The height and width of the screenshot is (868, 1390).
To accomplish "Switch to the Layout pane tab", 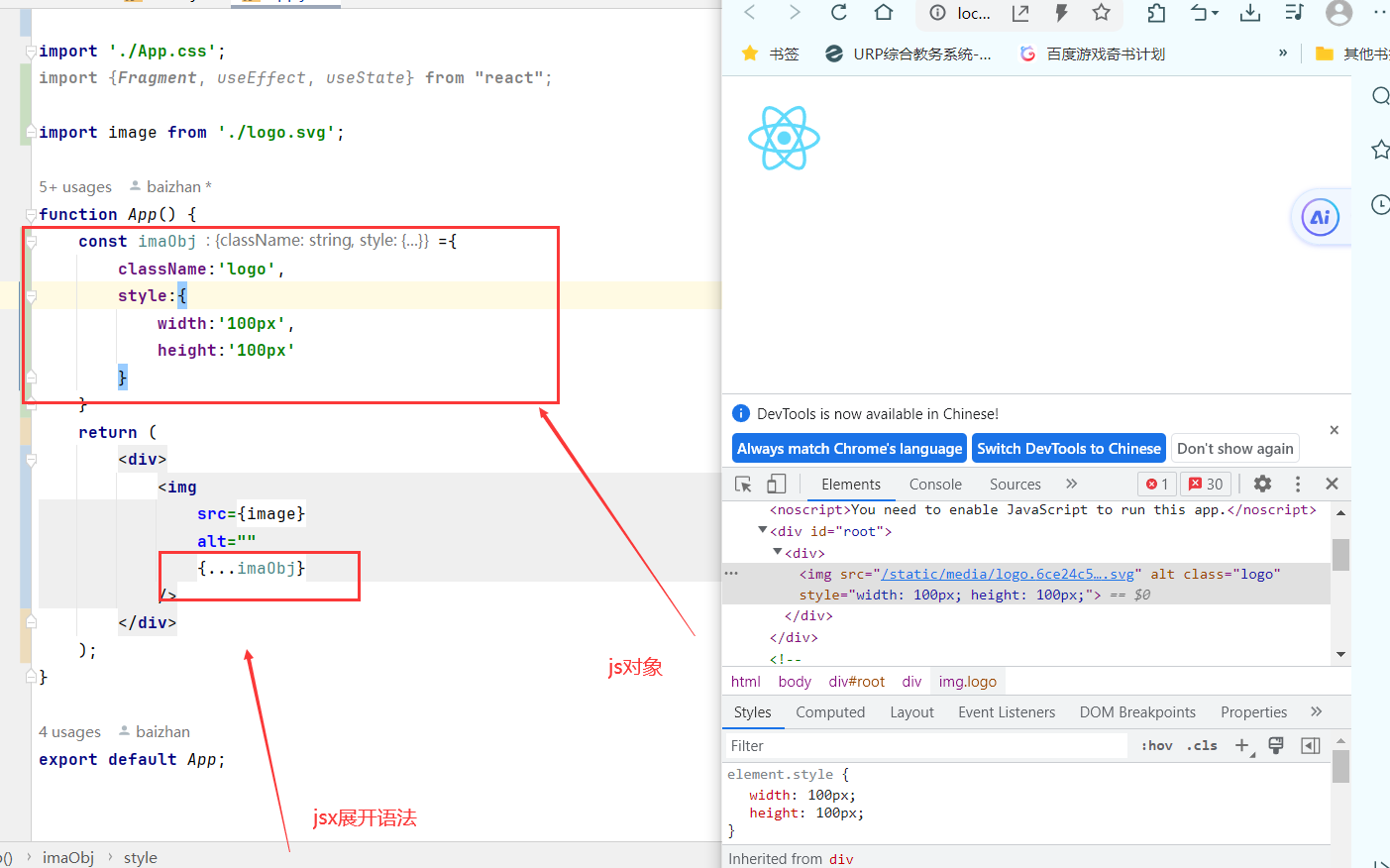I will [x=911, y=712].
